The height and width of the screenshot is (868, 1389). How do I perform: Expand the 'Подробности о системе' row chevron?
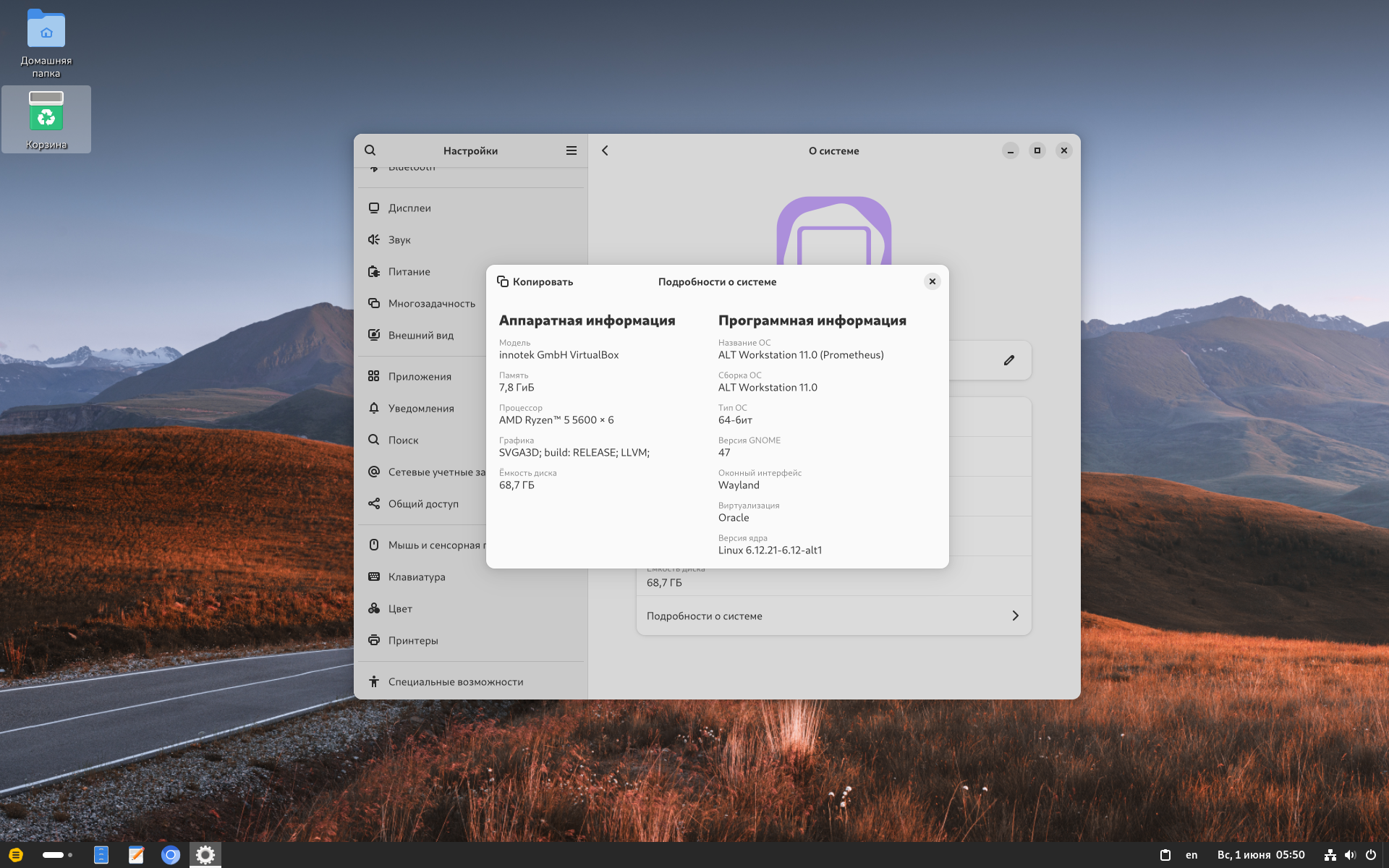click(1015, 616)
